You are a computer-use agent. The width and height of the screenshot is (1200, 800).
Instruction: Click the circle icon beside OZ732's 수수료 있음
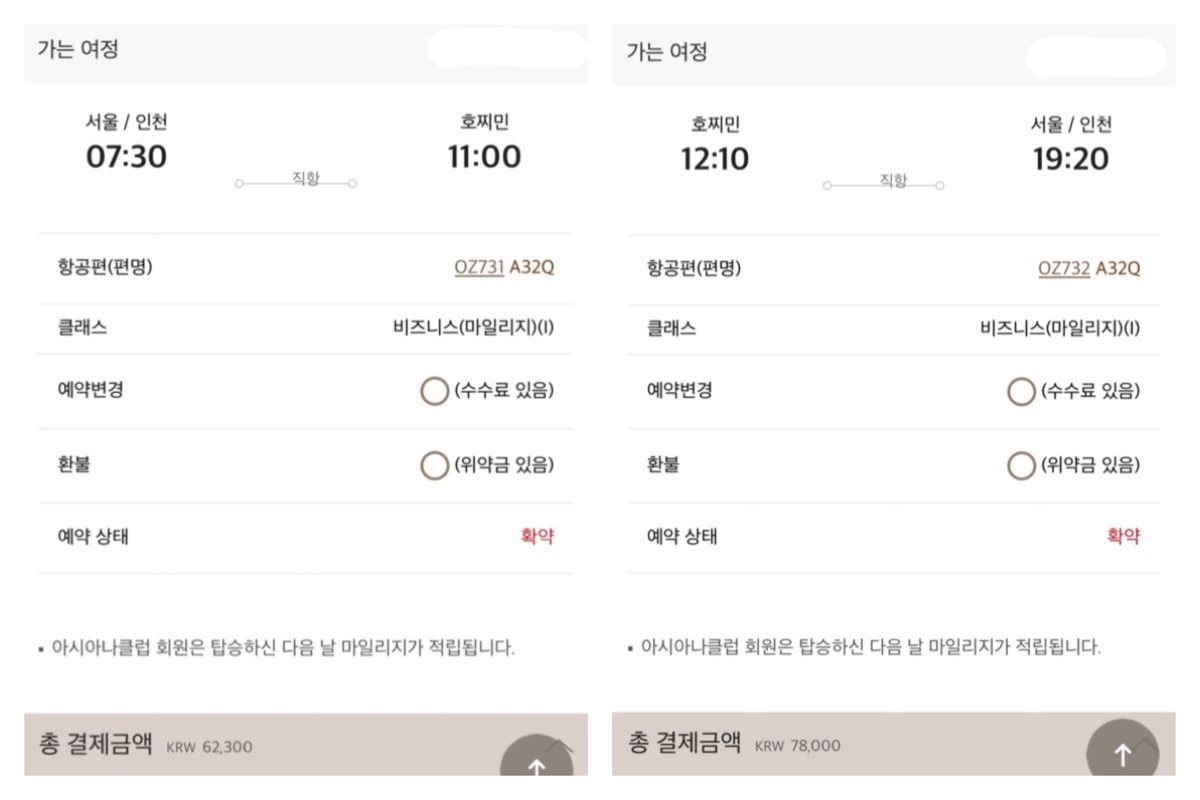click(x=1021, y=391)
